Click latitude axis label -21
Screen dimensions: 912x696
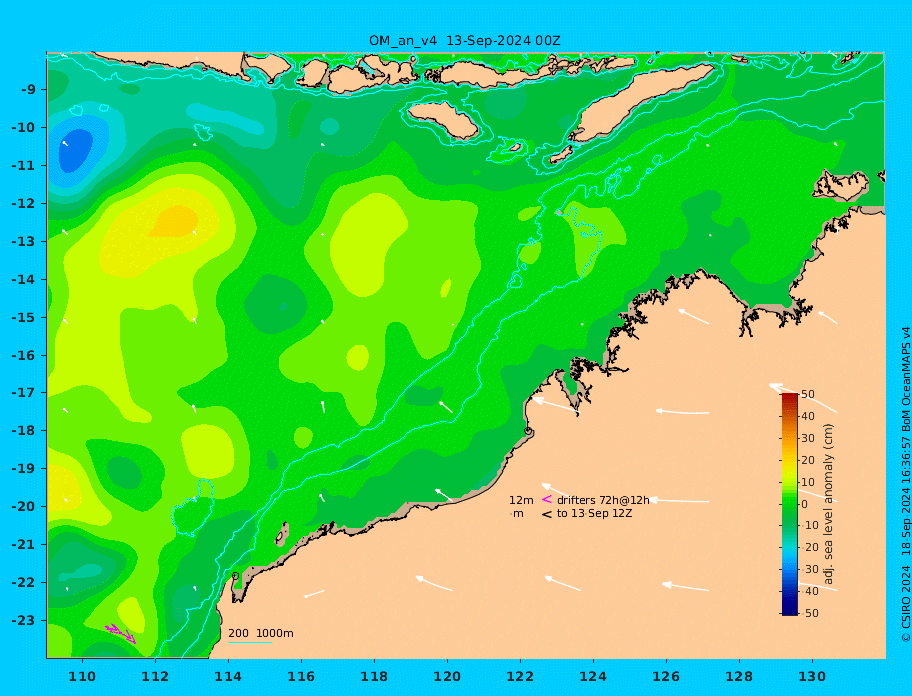click(23, 545)
